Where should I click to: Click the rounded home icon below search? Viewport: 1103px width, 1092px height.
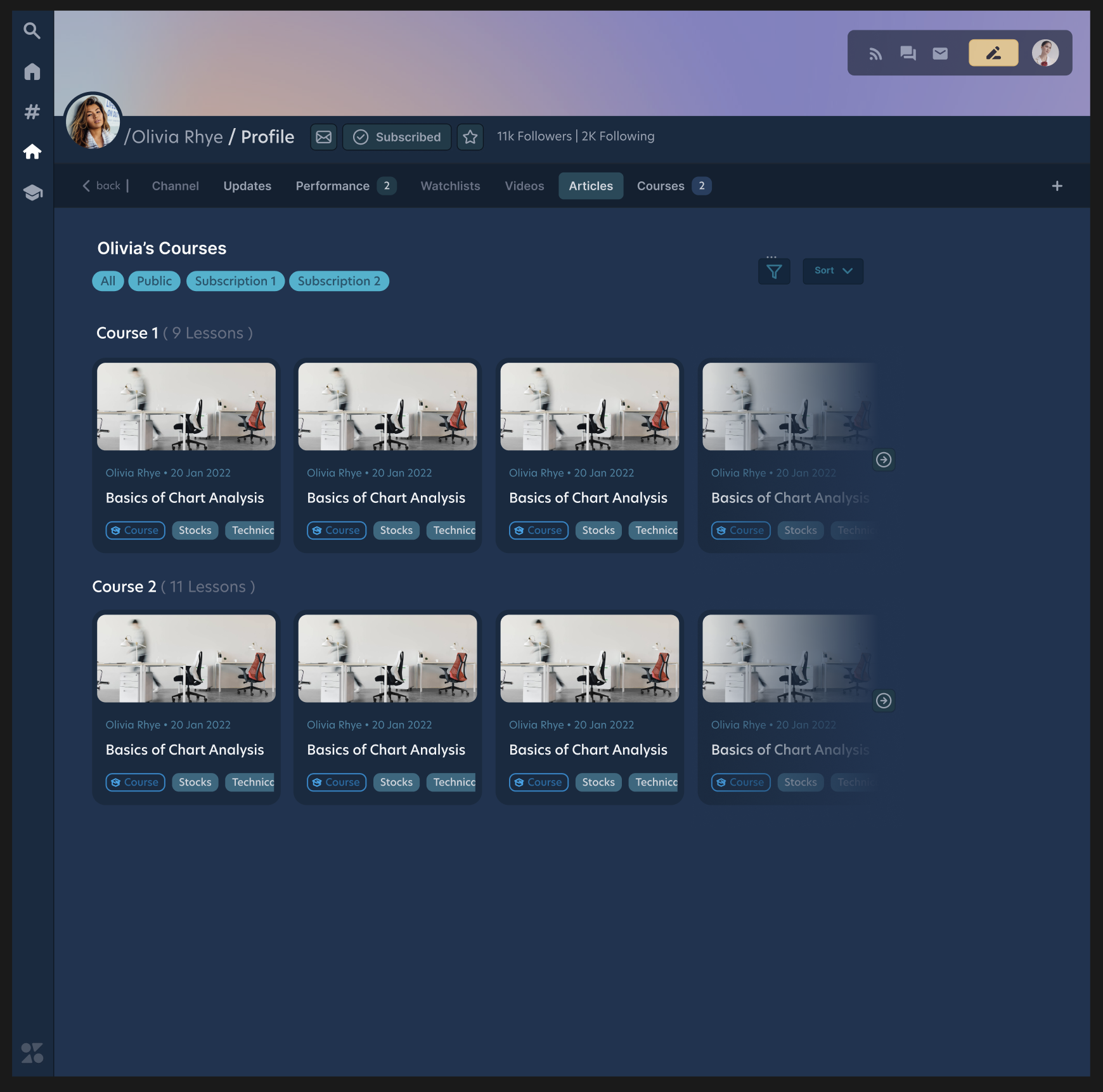32,72
